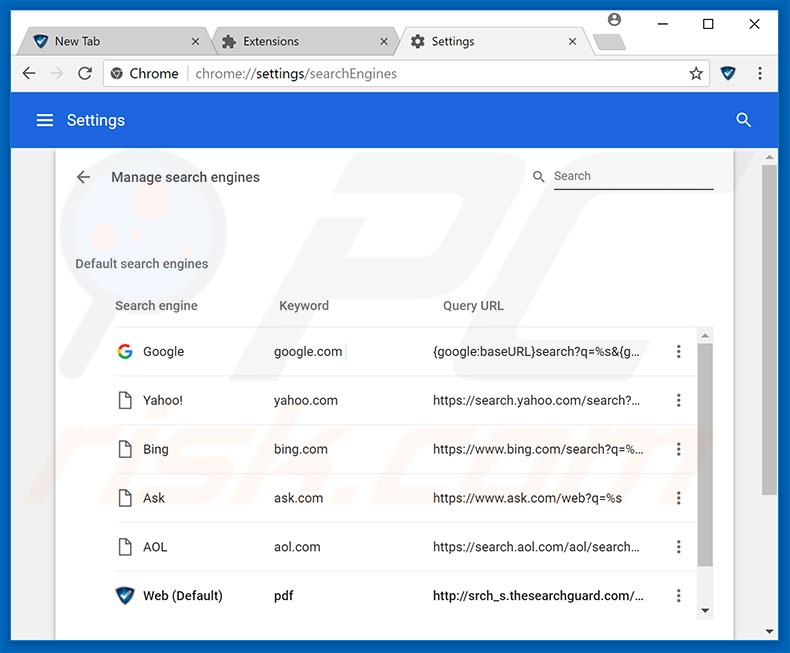Image resolution: width=790 pixels, height=653 pixels.
Task: Click the www.bing.com query URL
Action: 538,449
